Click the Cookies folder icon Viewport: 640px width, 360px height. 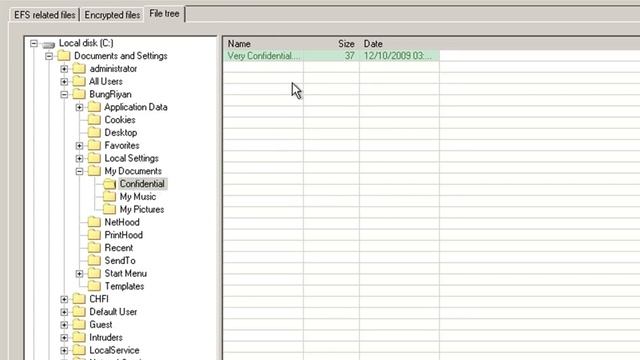pyautogui.click(x=94, y=120)
